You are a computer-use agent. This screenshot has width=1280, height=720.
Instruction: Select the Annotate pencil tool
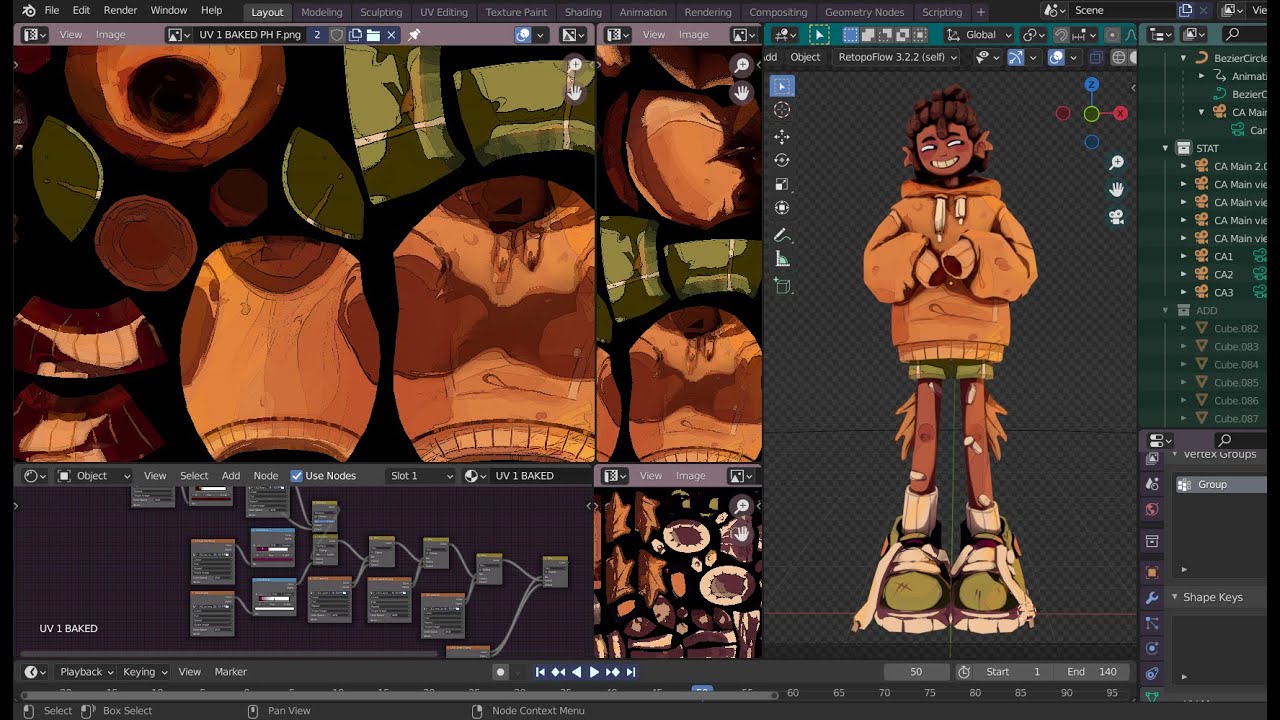tap(782, 236)
